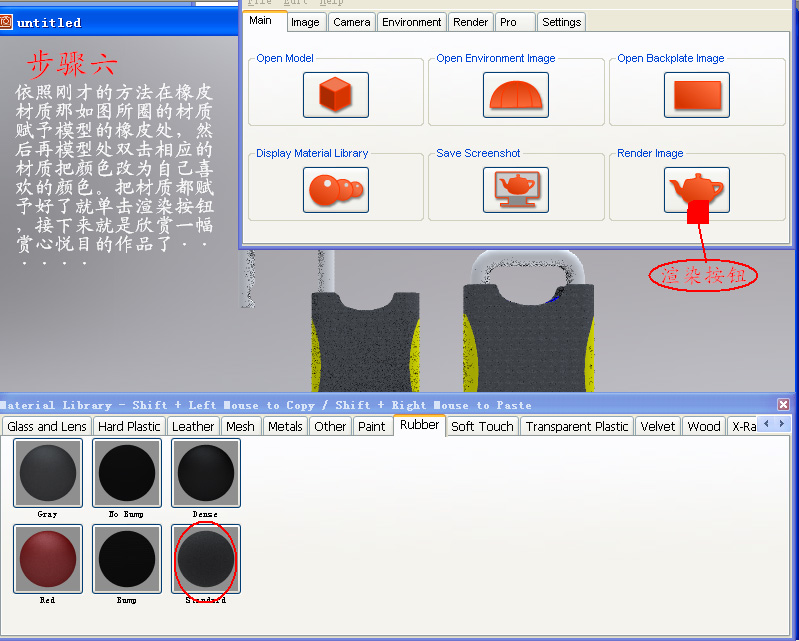Select the Standard rubber material sphere
The image size is (799, 641).
pyautogui.click(x=206, y=559)
